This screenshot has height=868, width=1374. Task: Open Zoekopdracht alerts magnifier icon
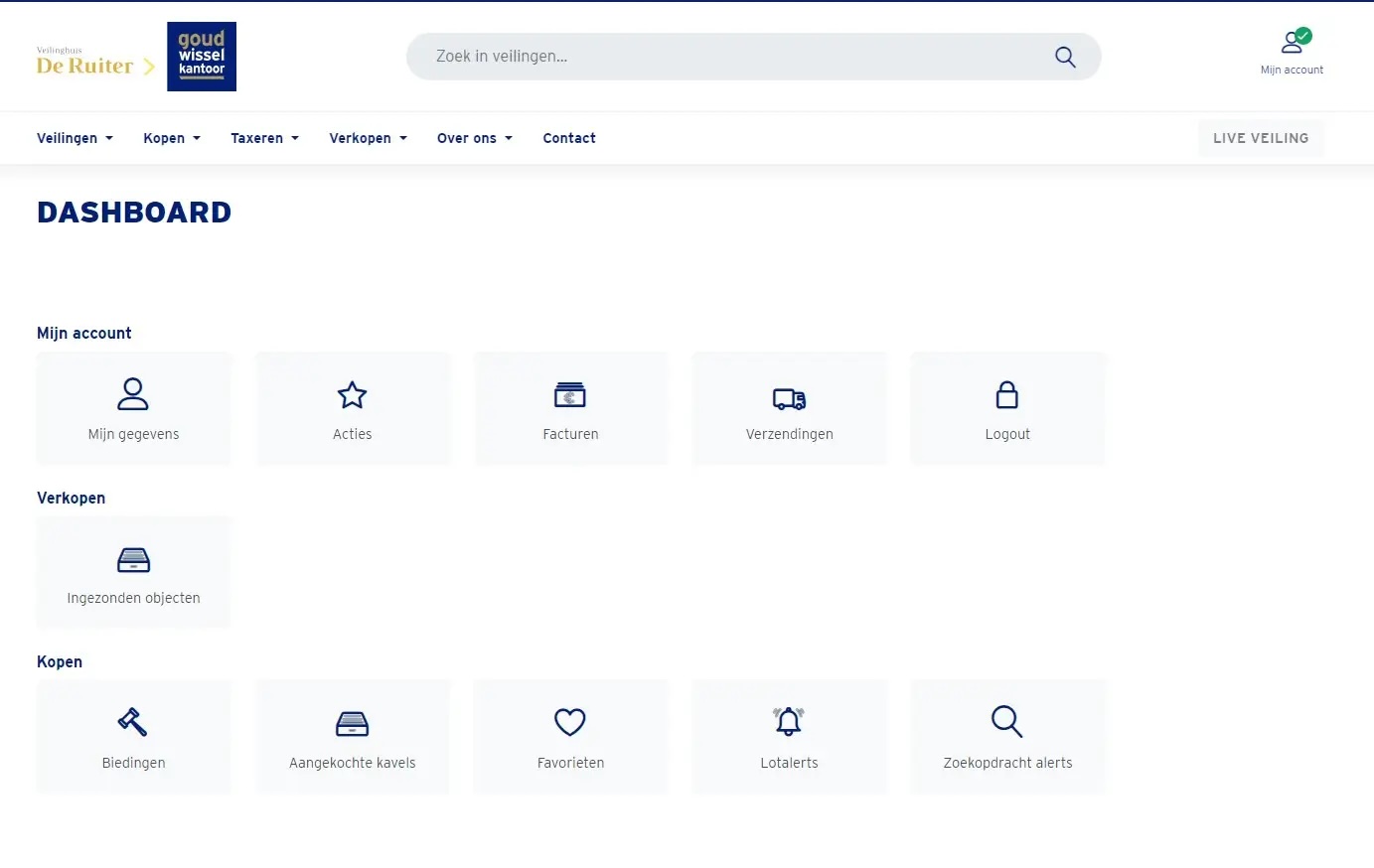[x=1007, y=721]
